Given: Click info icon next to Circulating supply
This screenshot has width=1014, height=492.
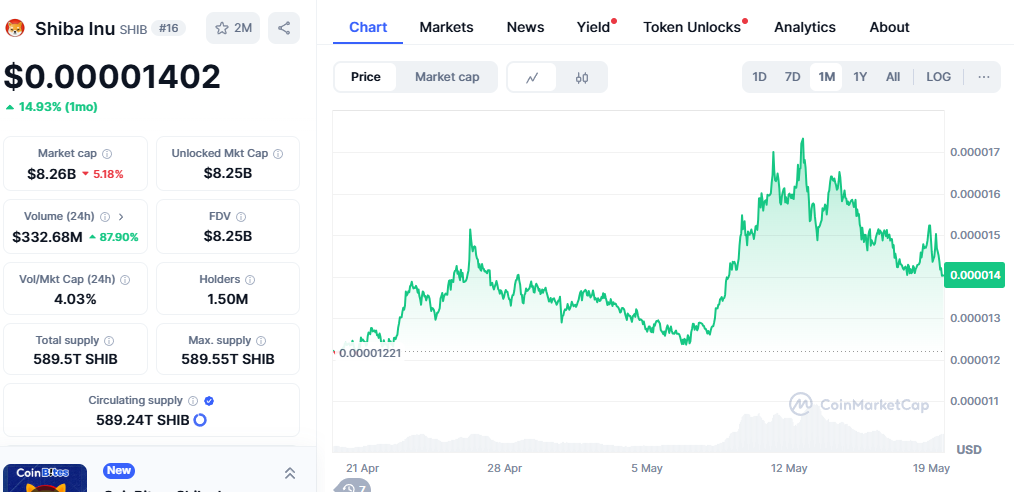Looking at the screenshot, I should click(193, 401).
